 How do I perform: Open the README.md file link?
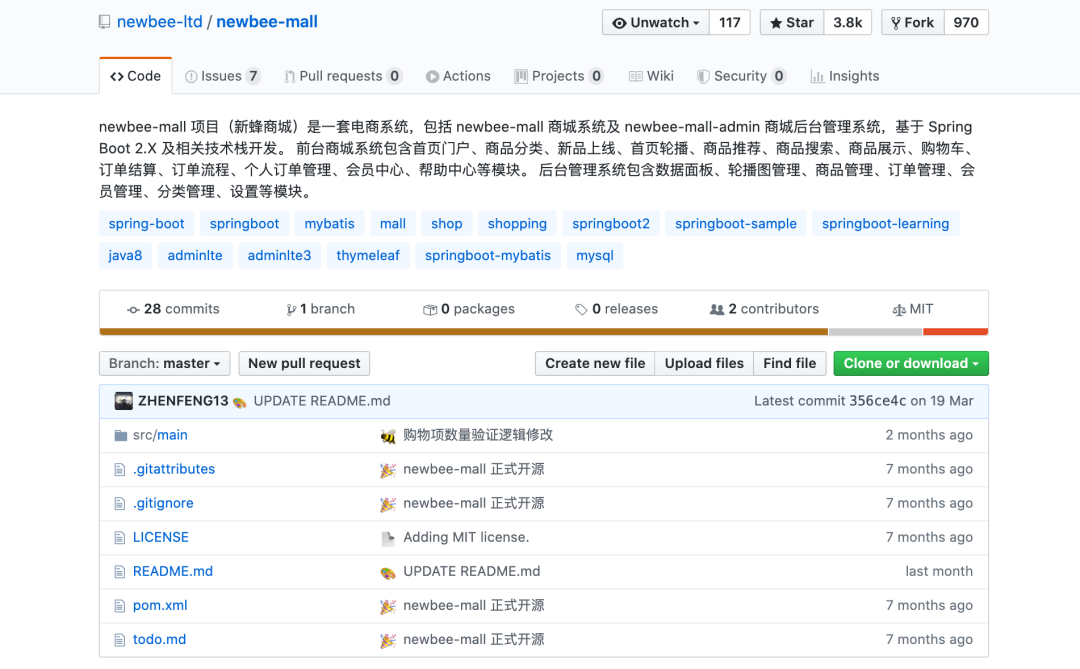click(172, 571)
